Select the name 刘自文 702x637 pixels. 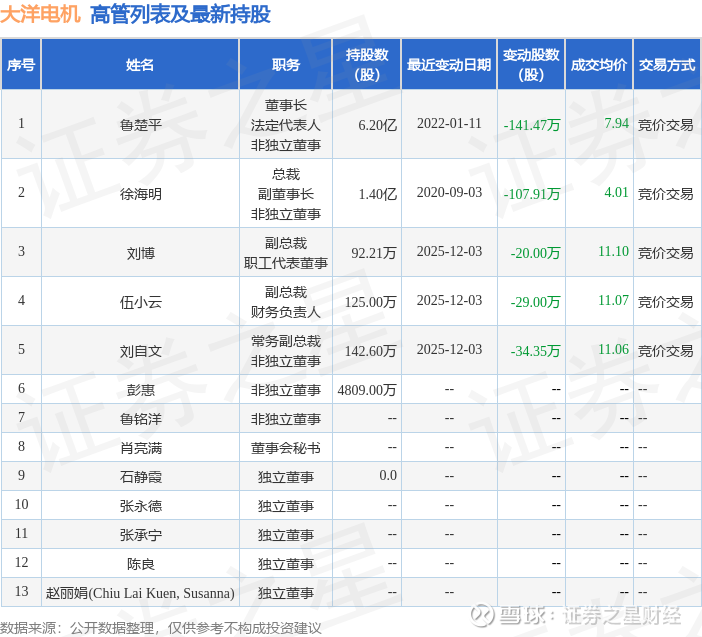141,351
